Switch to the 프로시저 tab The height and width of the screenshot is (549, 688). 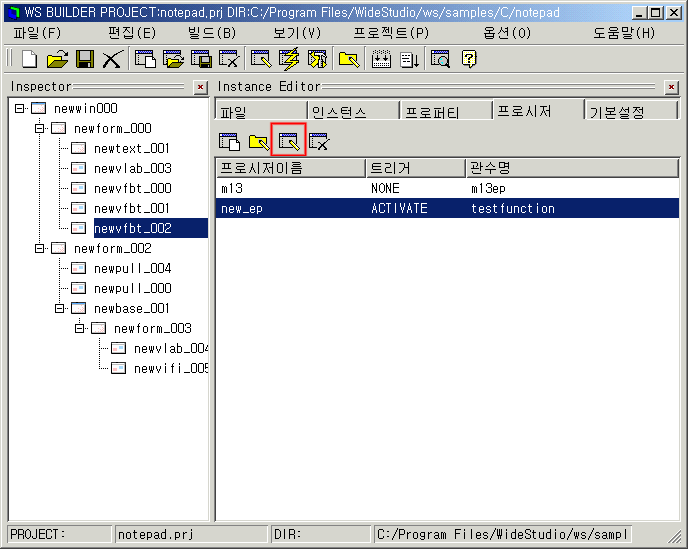539,109
